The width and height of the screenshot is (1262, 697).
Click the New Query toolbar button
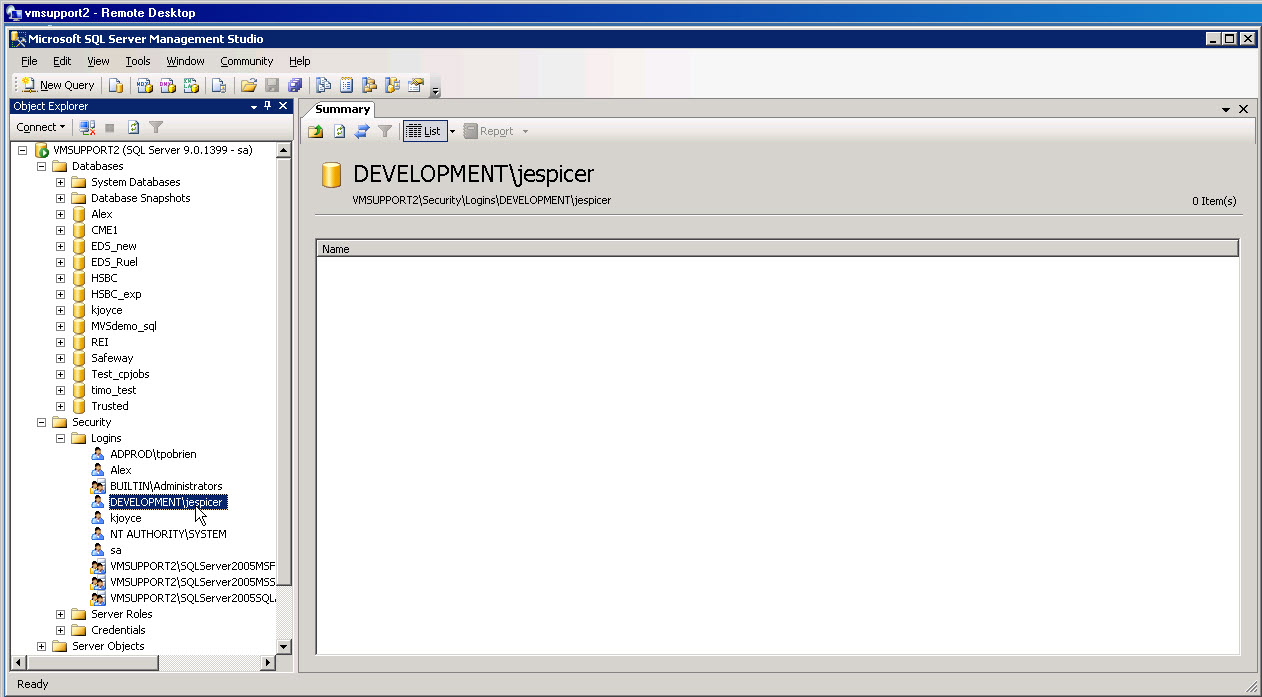58,85
